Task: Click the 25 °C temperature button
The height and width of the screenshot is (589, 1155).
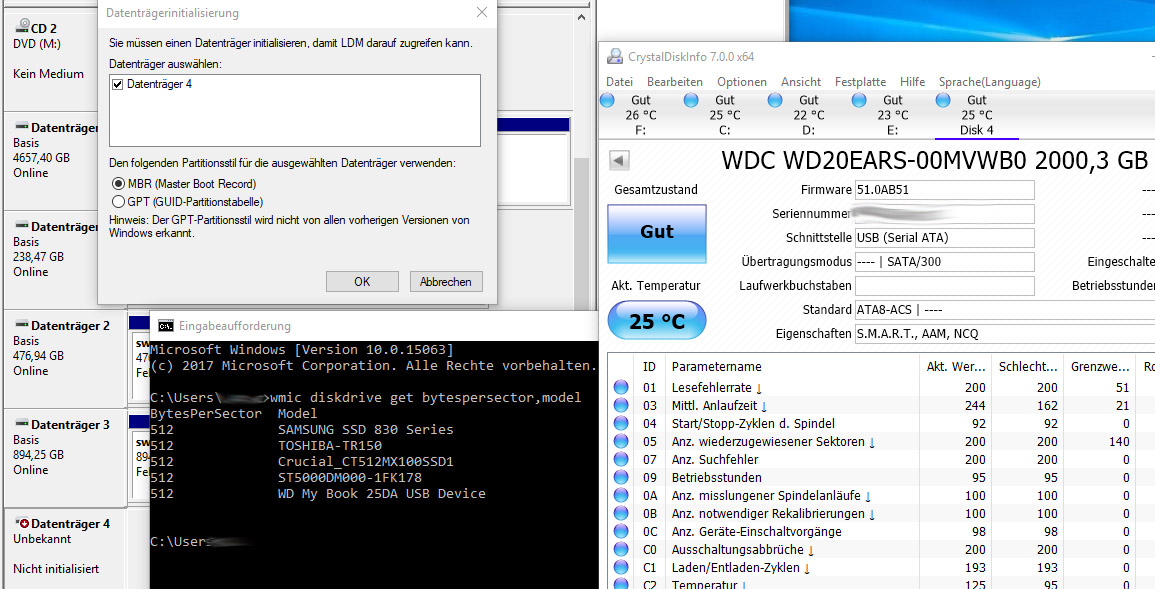Action: click(x=656, y=321)
